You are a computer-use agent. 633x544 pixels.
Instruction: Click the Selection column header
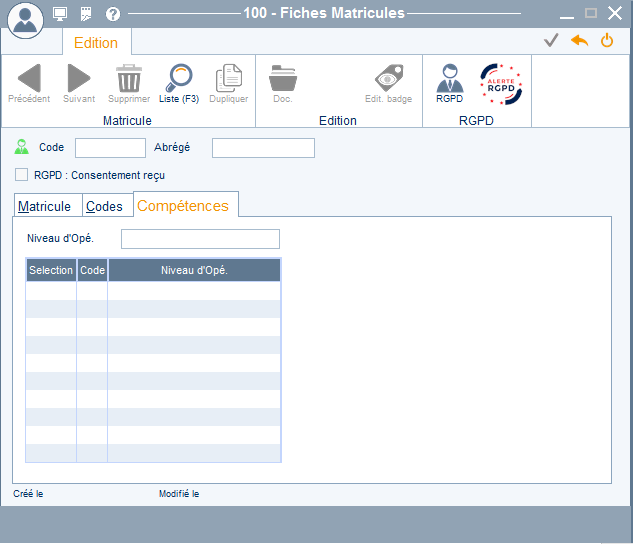tap(51, 270)
